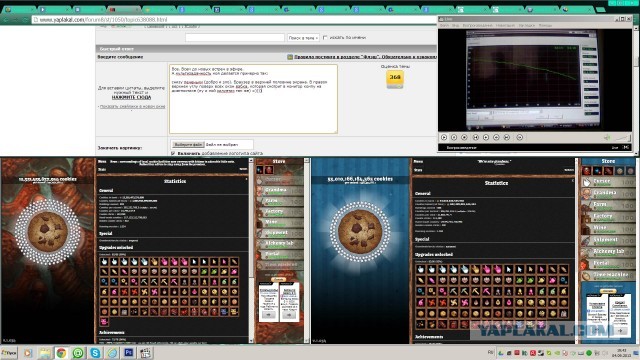The image size is (640, 360).
Task: Adjust the media player volume slider
Action: click(x=622, y=138)
